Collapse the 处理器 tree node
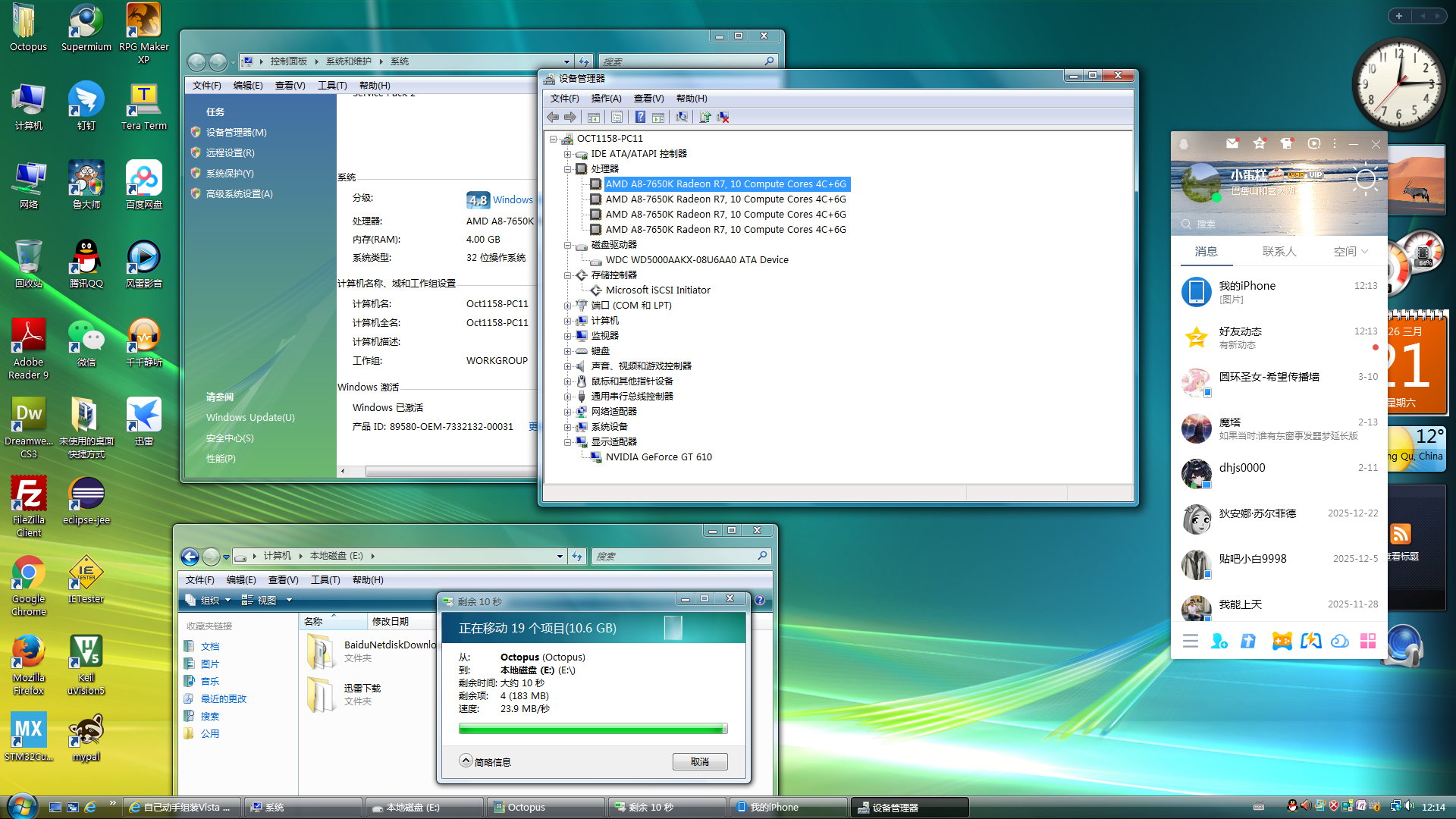This screenshot has height=819, width=1456. 567,169
